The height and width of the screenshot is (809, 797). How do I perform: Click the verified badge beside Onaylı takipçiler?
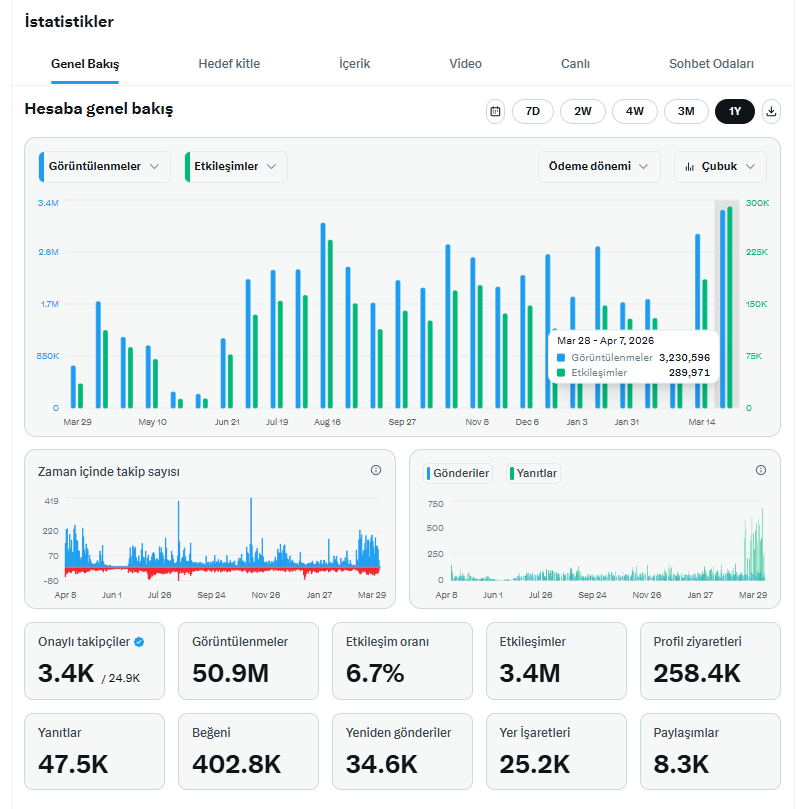coord(139,642)
